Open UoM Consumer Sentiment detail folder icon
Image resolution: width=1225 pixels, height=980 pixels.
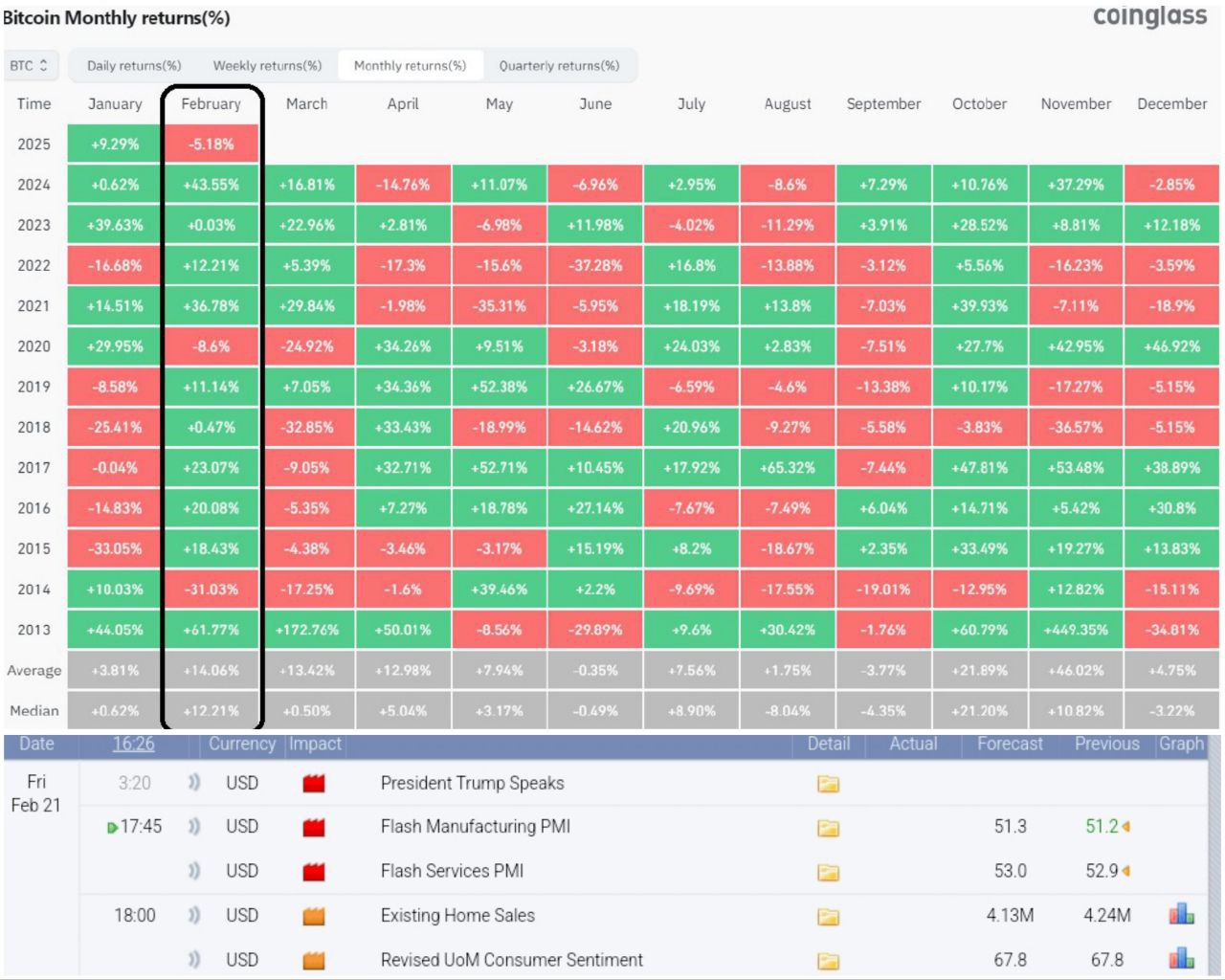tap(828, 961)
